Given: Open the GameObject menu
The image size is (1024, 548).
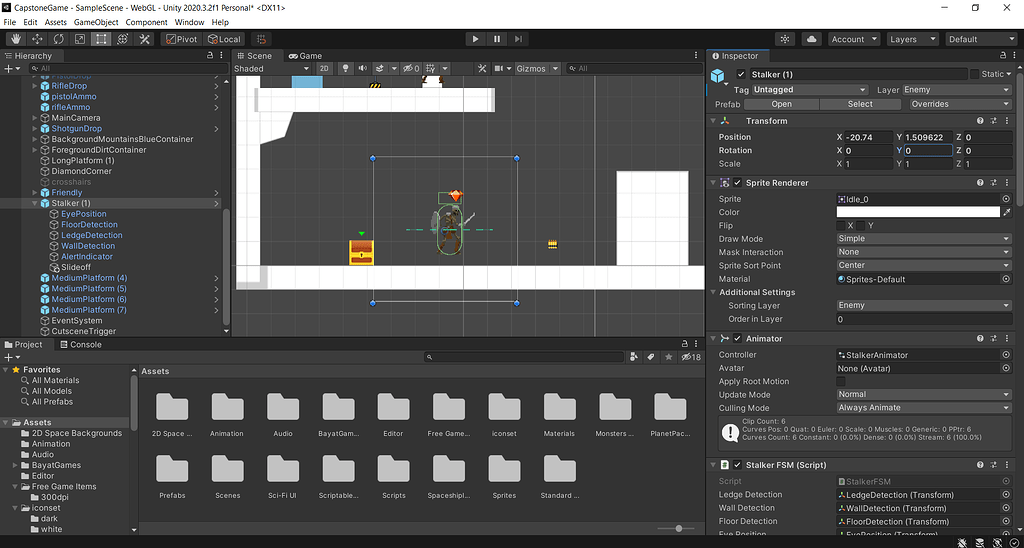Looking at the screenshot, I should (96, 22).
